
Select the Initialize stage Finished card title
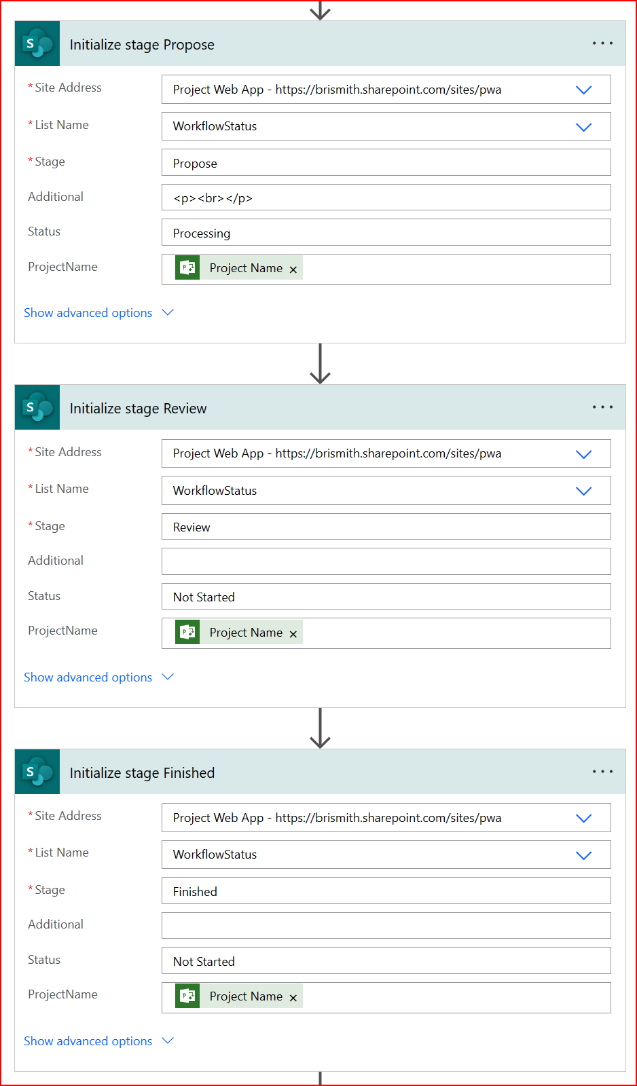point(142,772)
